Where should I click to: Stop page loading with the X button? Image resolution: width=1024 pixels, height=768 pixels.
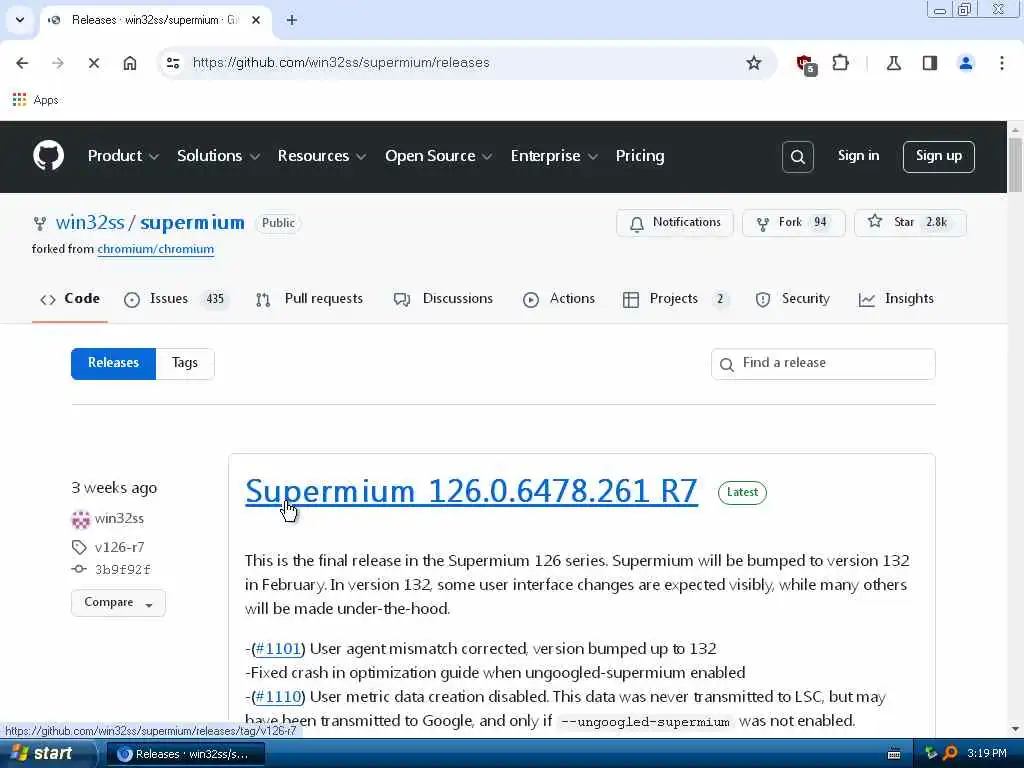pyautogui.click(x=93, y=63)
